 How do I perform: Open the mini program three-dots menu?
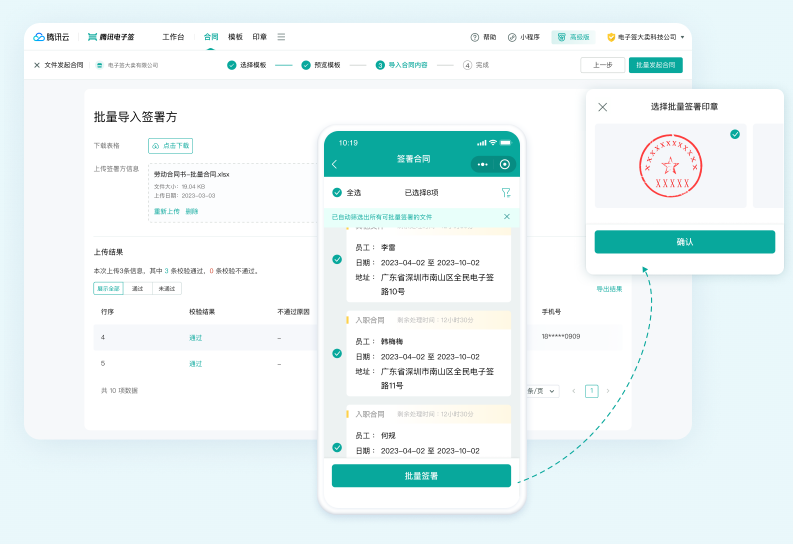pyautogui.click(x=482, y=164)
